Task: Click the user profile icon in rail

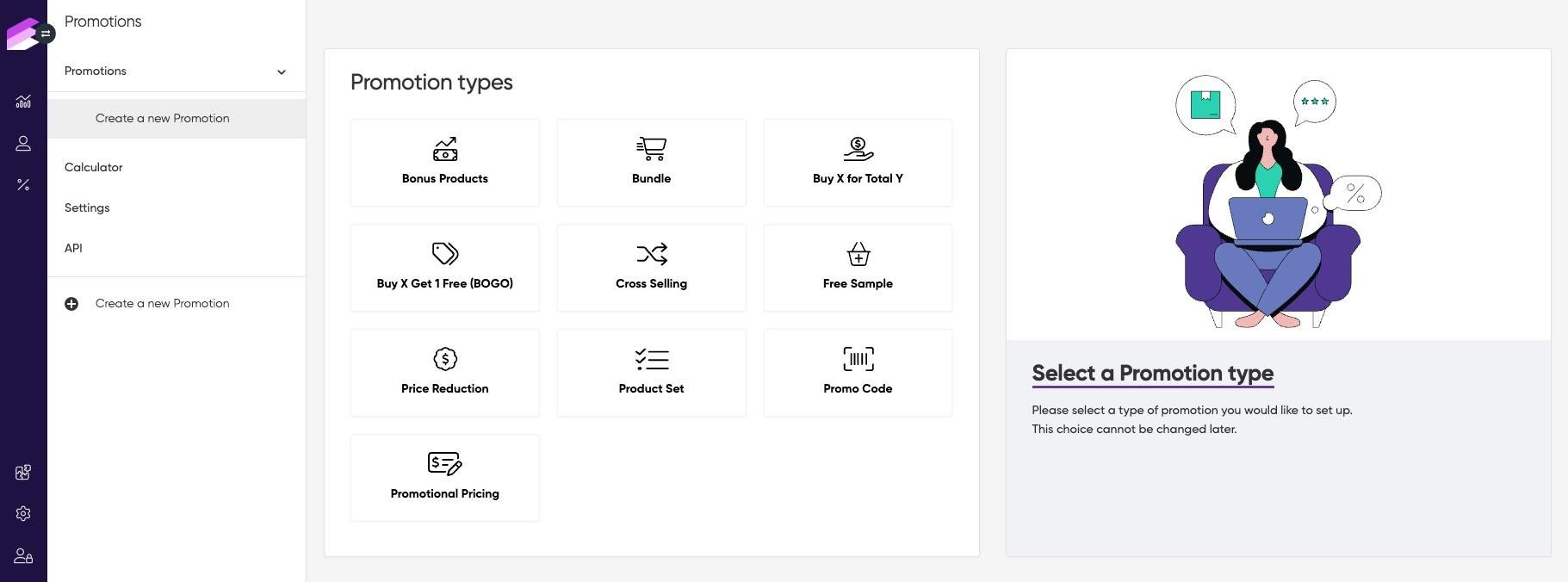Action: point(23,144)
